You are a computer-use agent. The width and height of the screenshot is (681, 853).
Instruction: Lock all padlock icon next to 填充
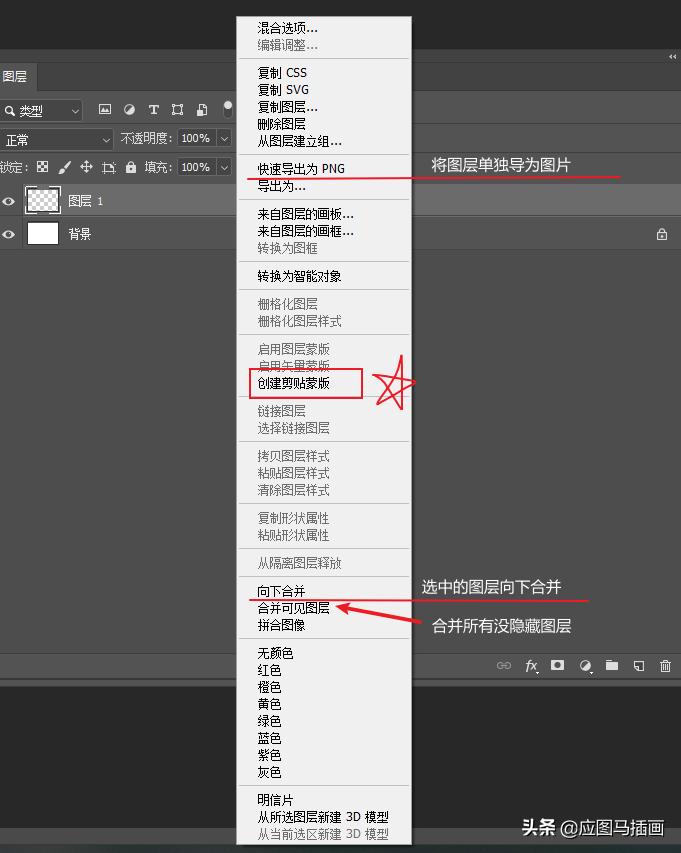131,167
